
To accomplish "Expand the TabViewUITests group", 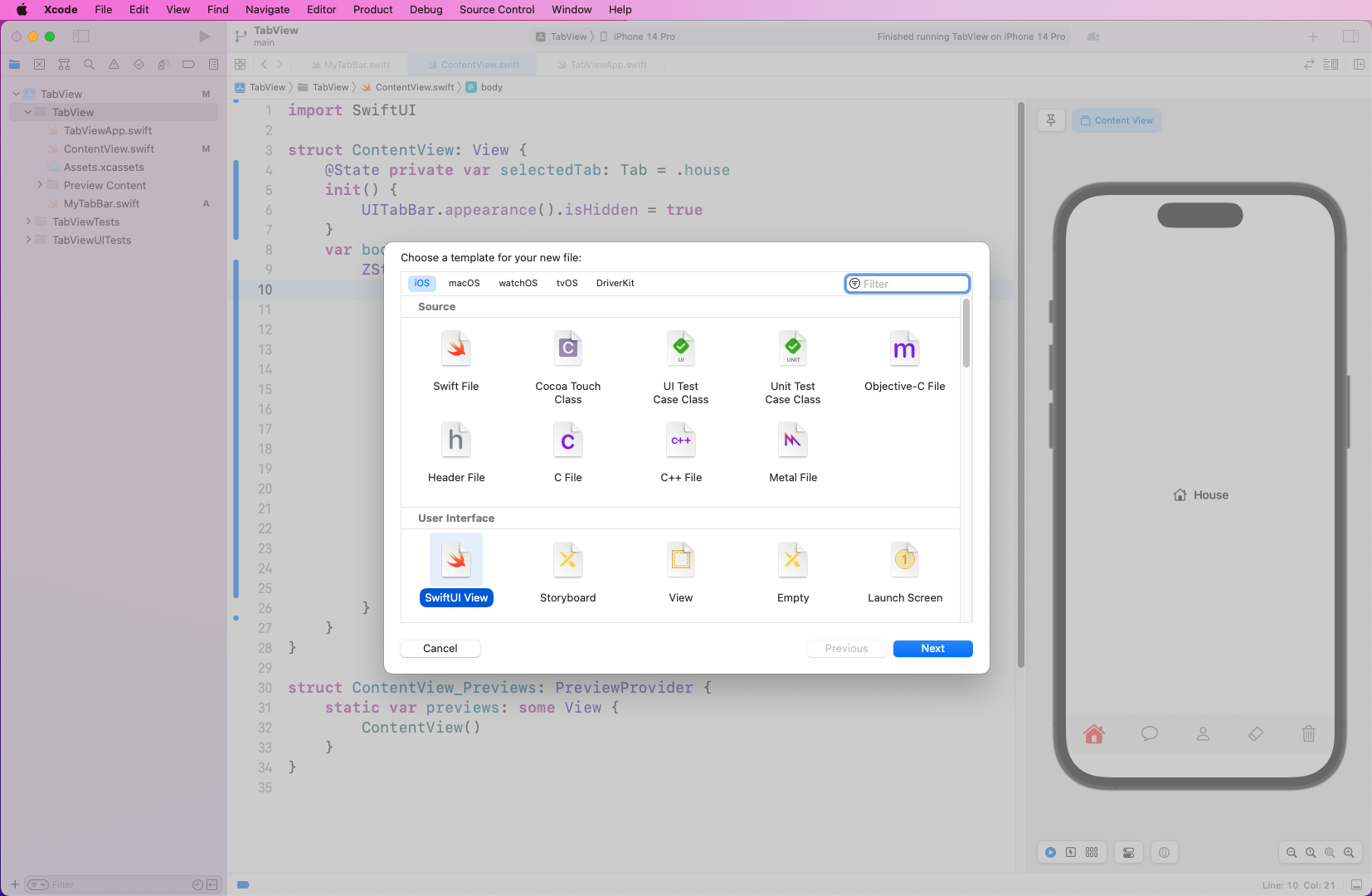I will 28,240.
